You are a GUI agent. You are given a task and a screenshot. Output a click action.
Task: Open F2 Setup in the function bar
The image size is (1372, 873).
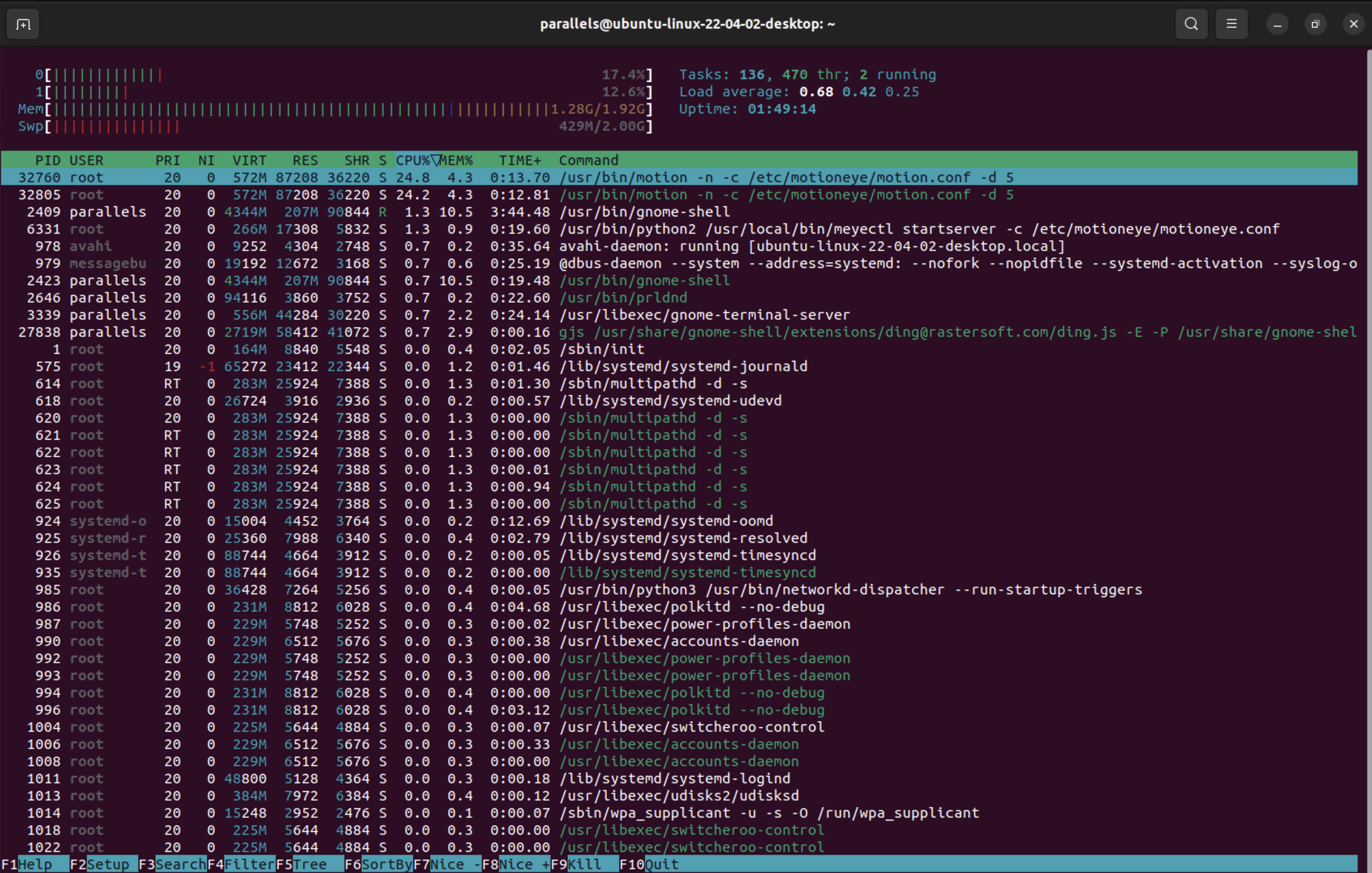point(108,864)
